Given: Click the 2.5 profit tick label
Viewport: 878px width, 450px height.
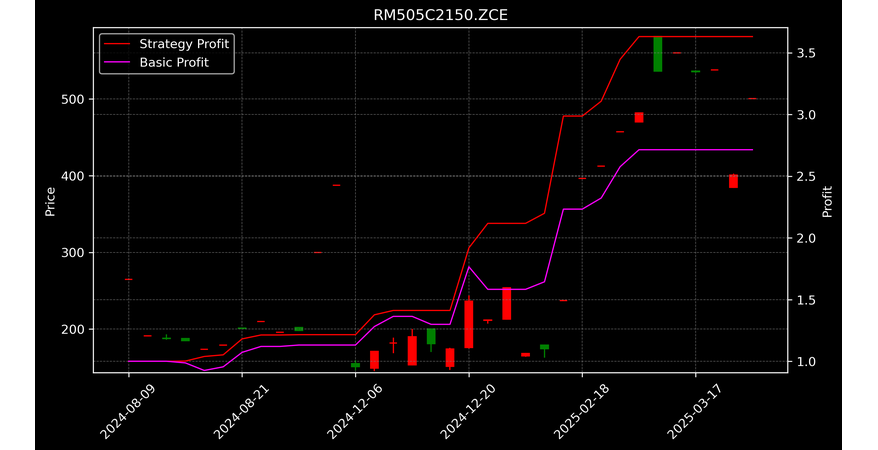Looking at the screenshot, I should [x=804, y=176].
